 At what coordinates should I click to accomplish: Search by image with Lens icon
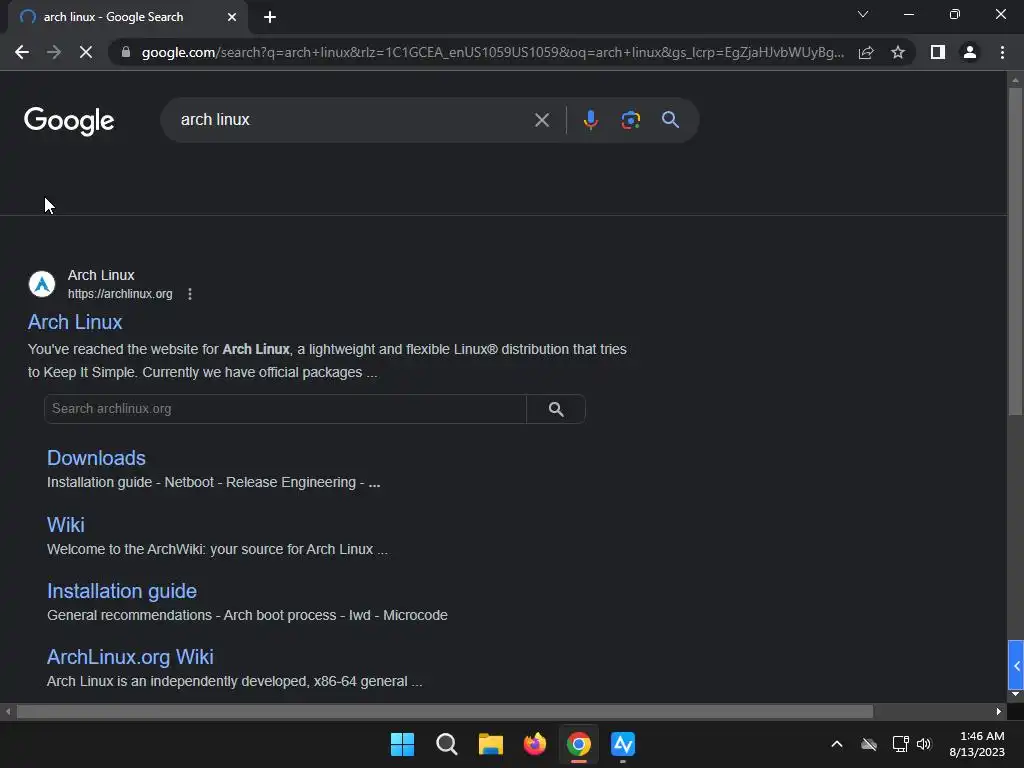pos(630,120)
